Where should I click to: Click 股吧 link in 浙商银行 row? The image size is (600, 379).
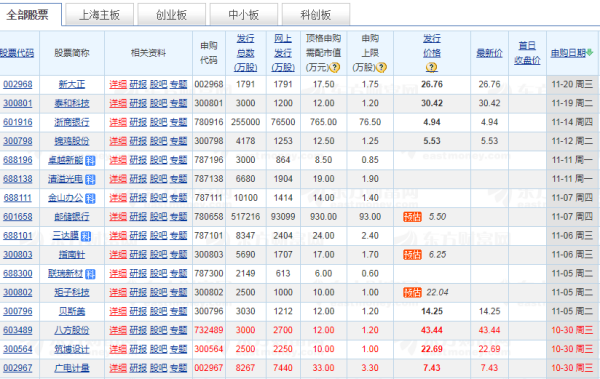click(x=158, y=122)
